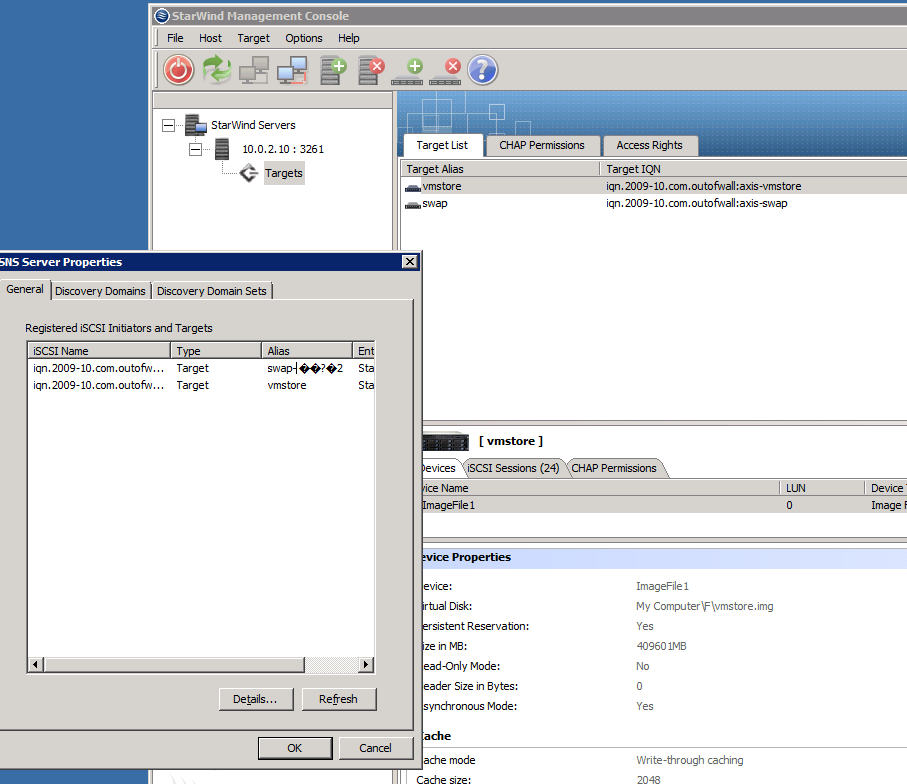Viewport: 907px width, 784px height.
Task: Click the green refresh arrows icon
Action: pyautogui.click(x=217, y=70)
